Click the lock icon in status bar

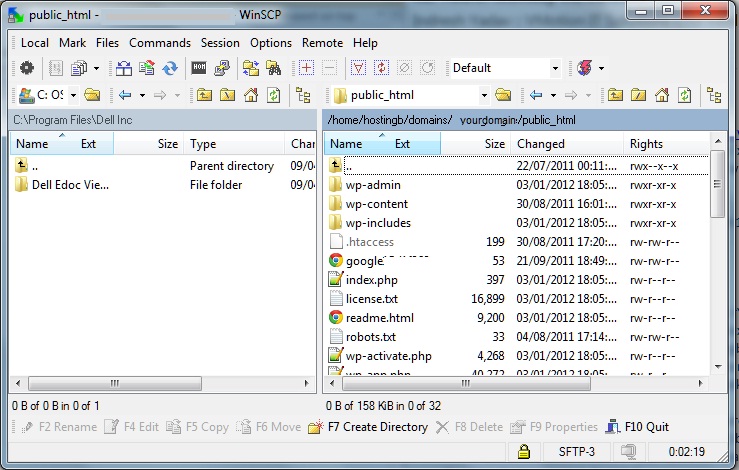524,451
